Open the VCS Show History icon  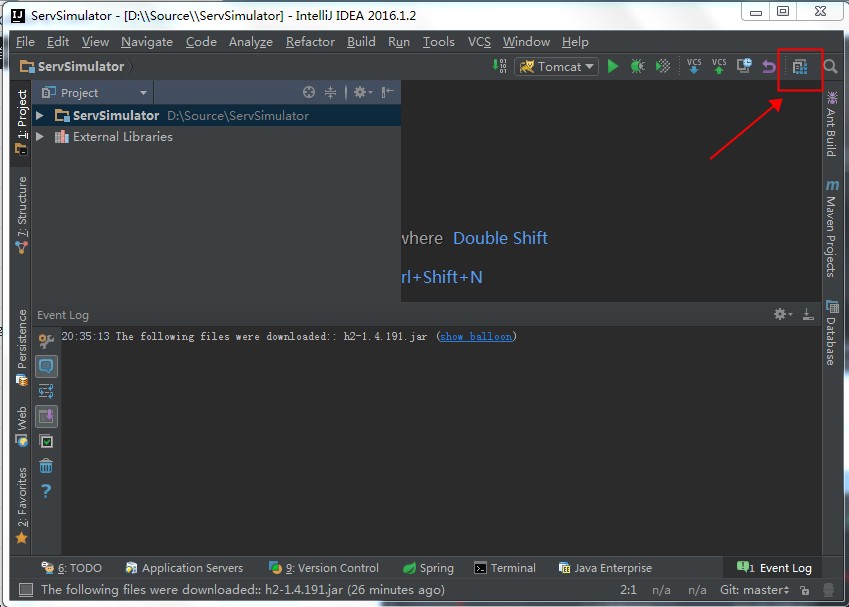744,66
